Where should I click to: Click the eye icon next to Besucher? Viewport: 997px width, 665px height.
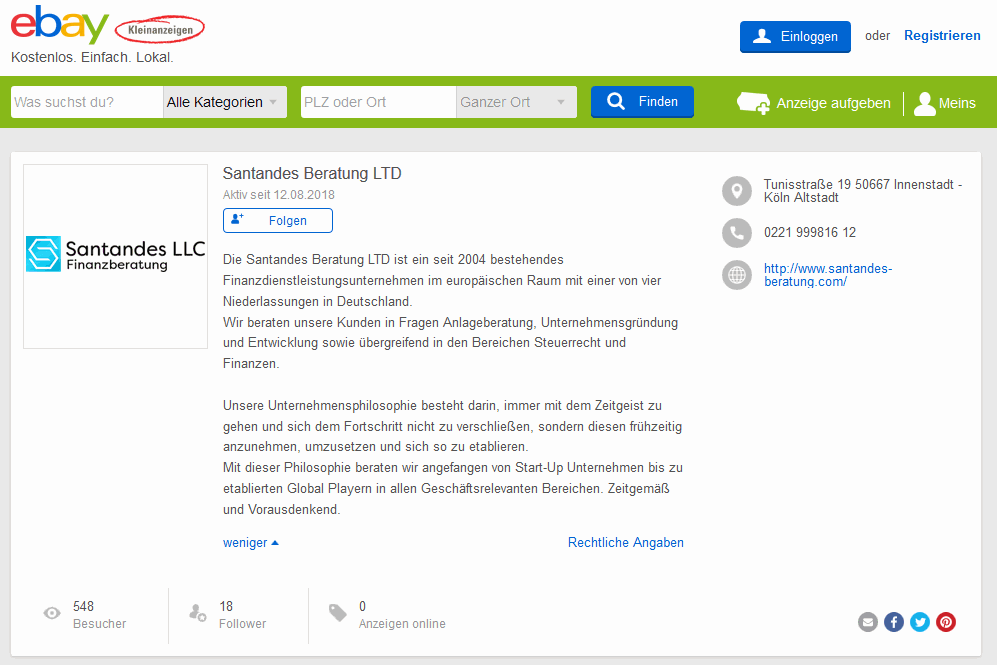52,613
